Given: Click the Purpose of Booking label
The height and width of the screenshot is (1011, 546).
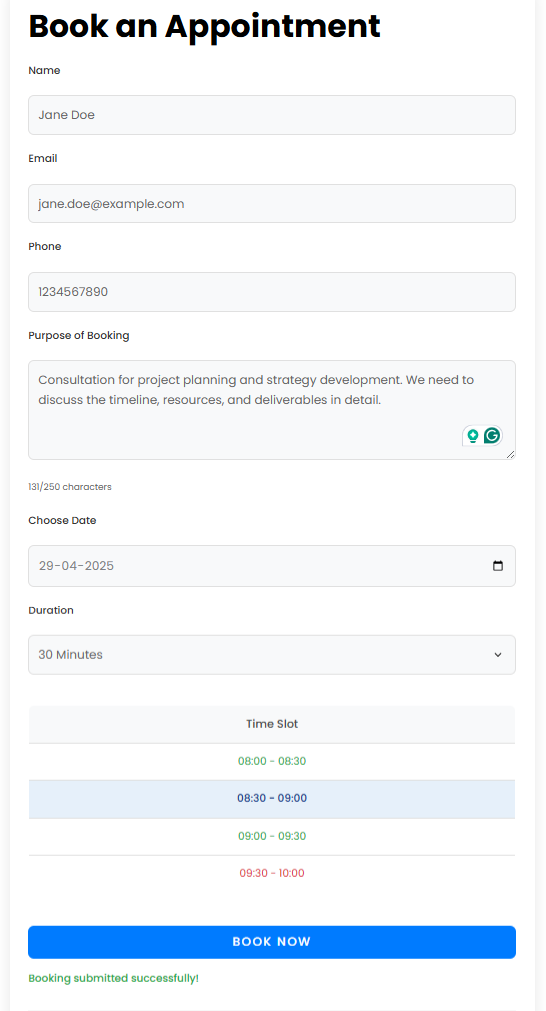Looking at the screenshot, I should click(79, 335).
